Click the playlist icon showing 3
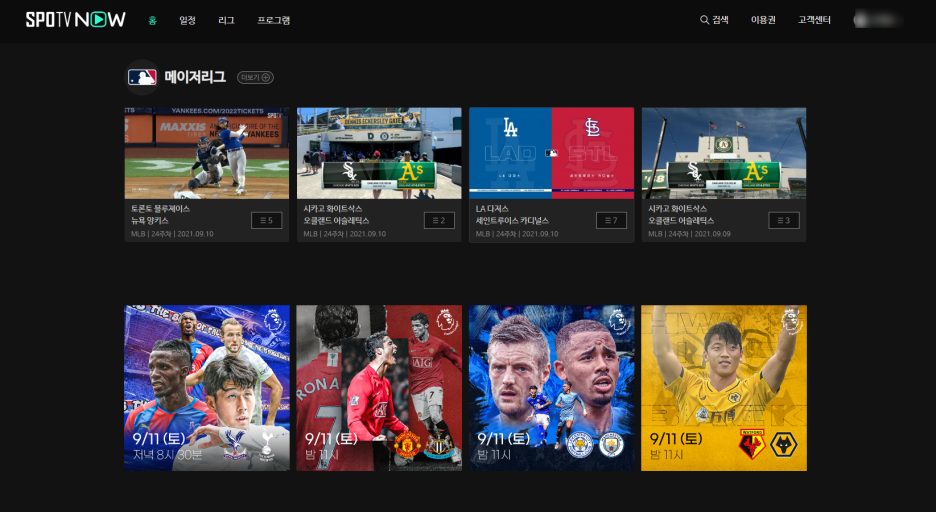 pyautogui.click(x=784, y=220)
